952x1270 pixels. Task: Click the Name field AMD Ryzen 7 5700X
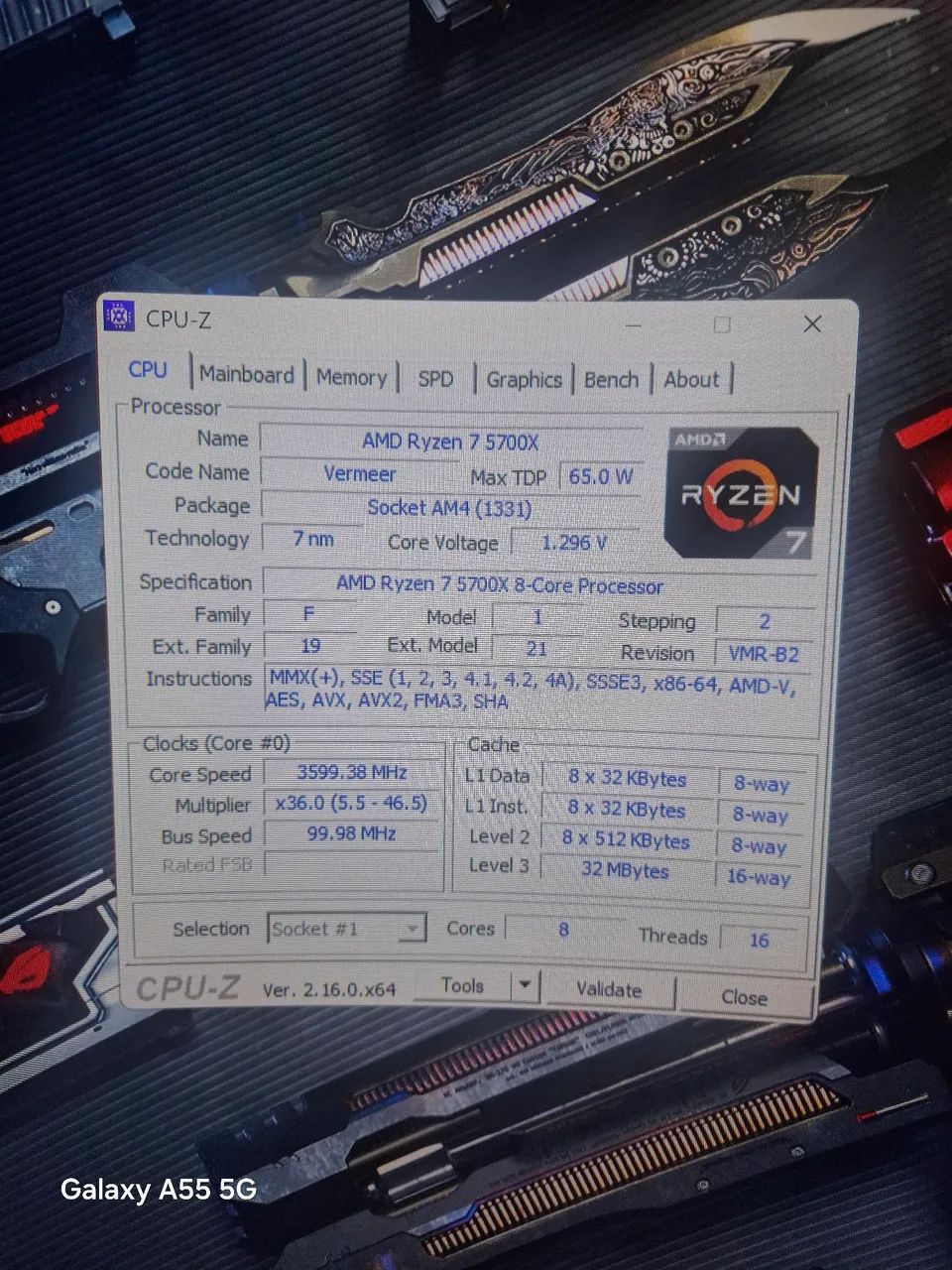tap(450, 441)
